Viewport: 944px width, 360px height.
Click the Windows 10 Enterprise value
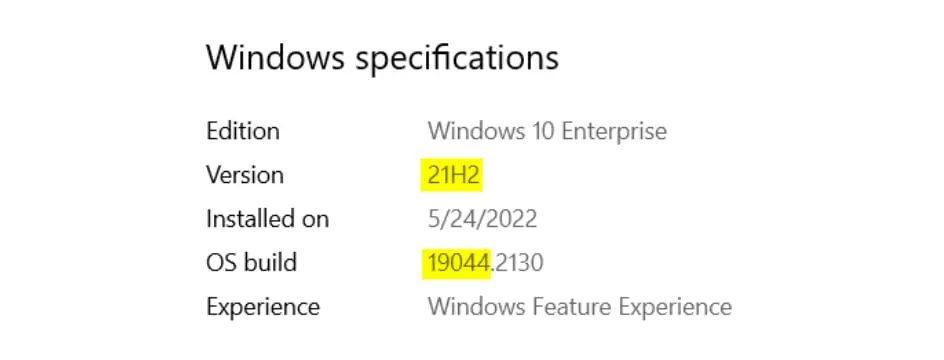(547, 131)
